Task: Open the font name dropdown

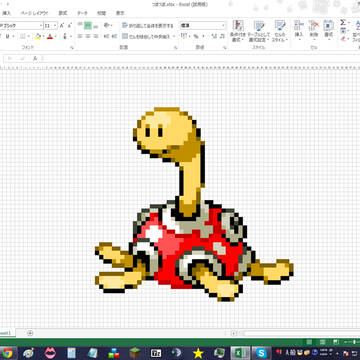Action: [41, 25]
